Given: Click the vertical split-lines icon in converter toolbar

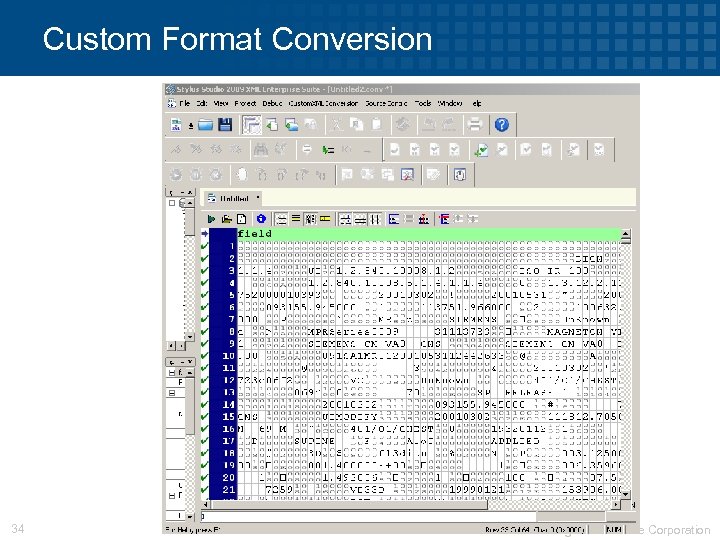Looking at the screenshot, I should click(x=376, y=219).
